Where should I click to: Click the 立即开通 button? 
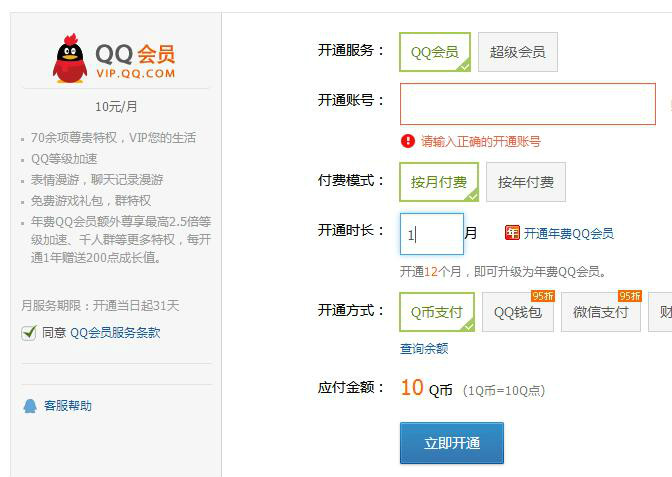[x=452, y=443]
